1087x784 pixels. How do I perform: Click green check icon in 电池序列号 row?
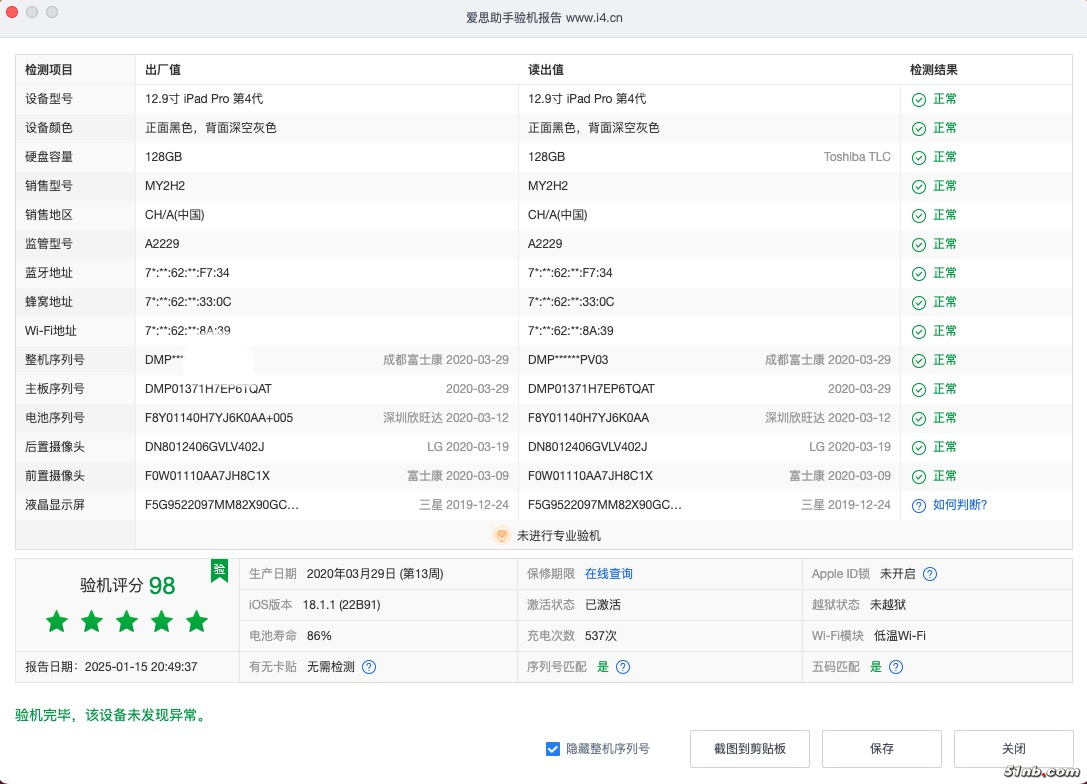point(918,419)
